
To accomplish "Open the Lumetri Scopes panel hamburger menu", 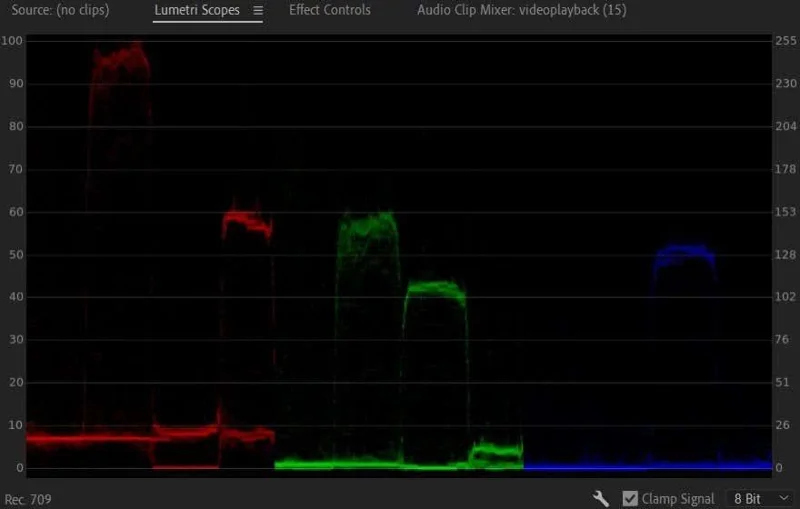I will (x=258, y=10).
